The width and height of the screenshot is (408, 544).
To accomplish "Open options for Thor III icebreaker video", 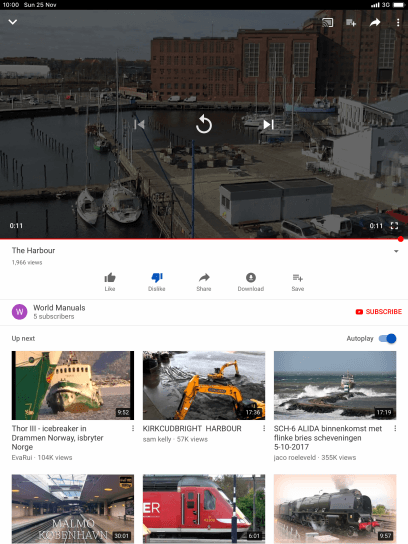I will (133, 428).
